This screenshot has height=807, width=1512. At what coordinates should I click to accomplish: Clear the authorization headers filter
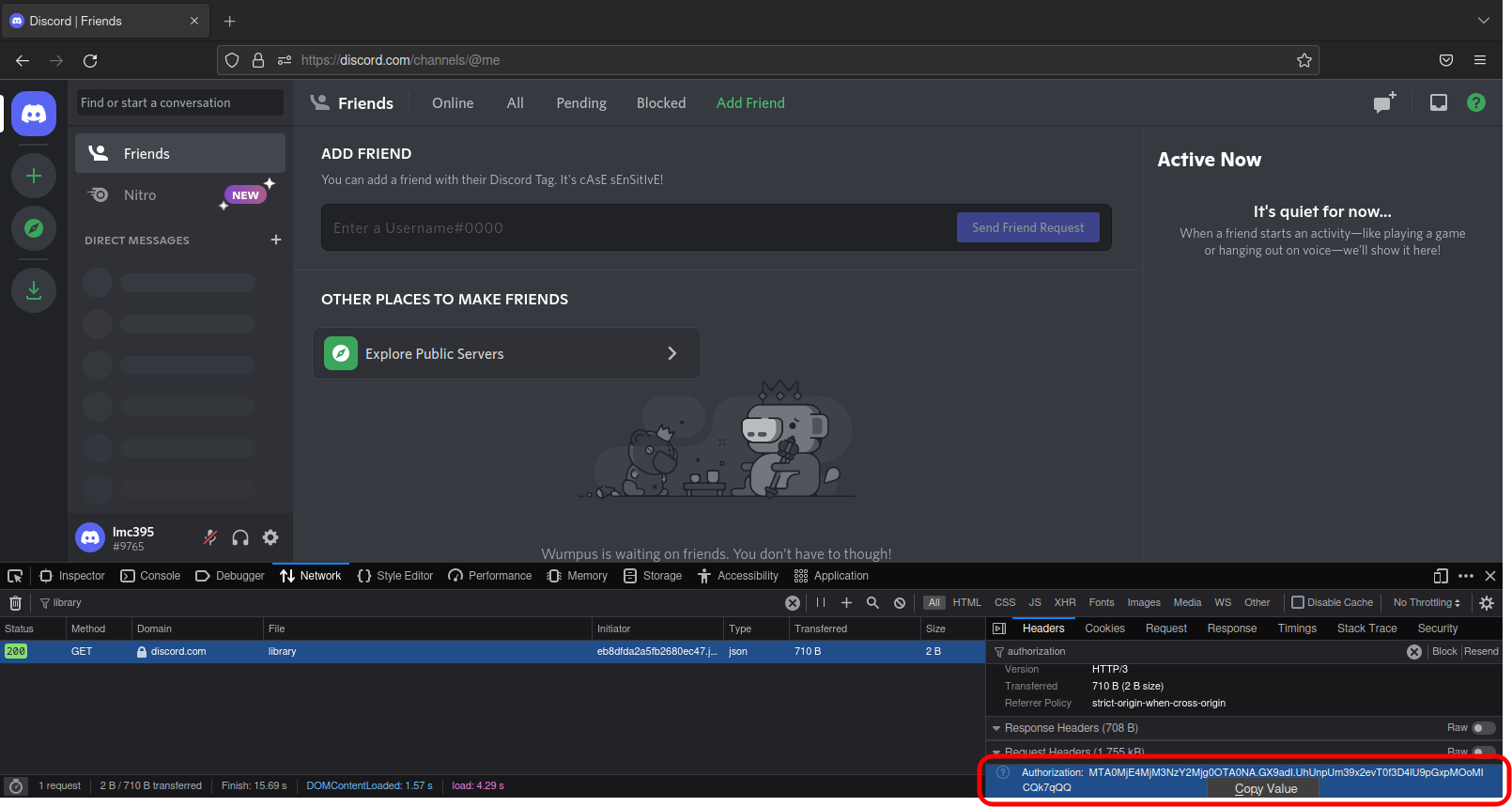pos(1414,652)
